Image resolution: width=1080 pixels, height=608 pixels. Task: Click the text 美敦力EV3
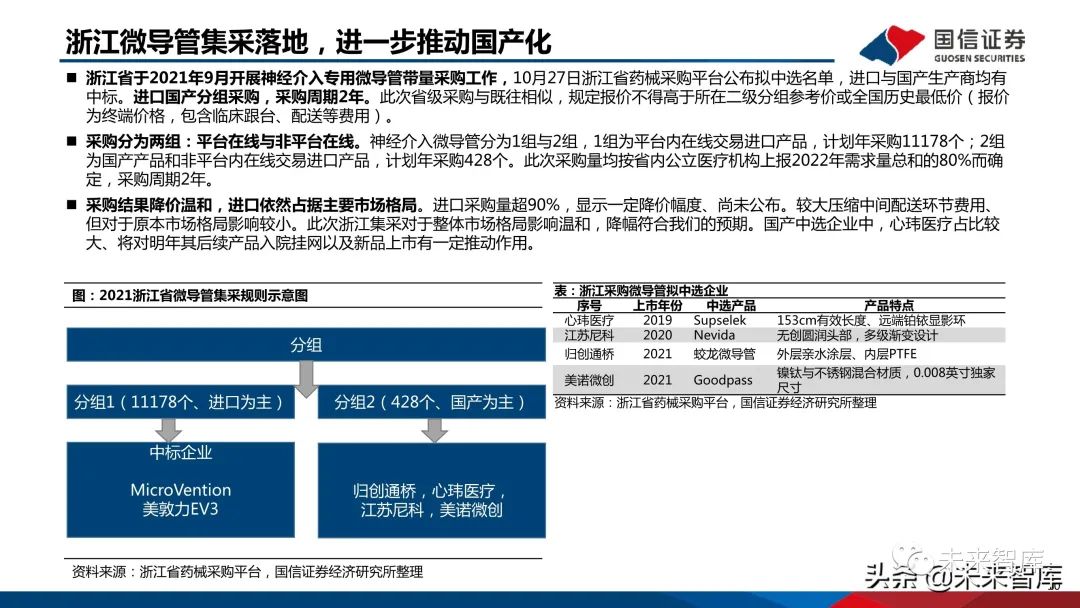coord(180,510)
